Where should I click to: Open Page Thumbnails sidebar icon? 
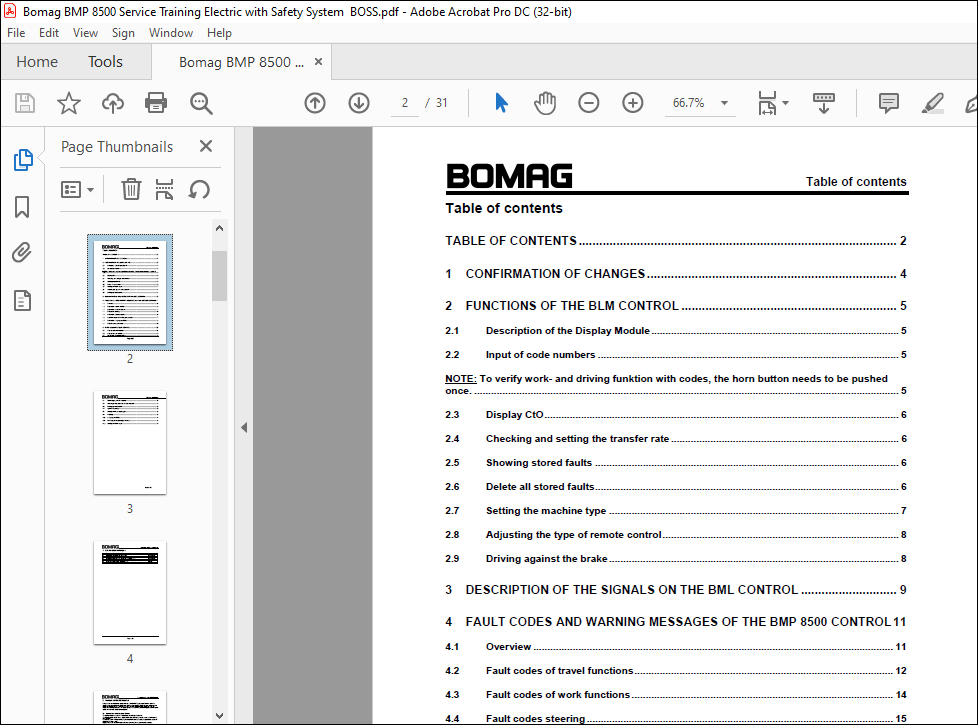tap(23, 160)
